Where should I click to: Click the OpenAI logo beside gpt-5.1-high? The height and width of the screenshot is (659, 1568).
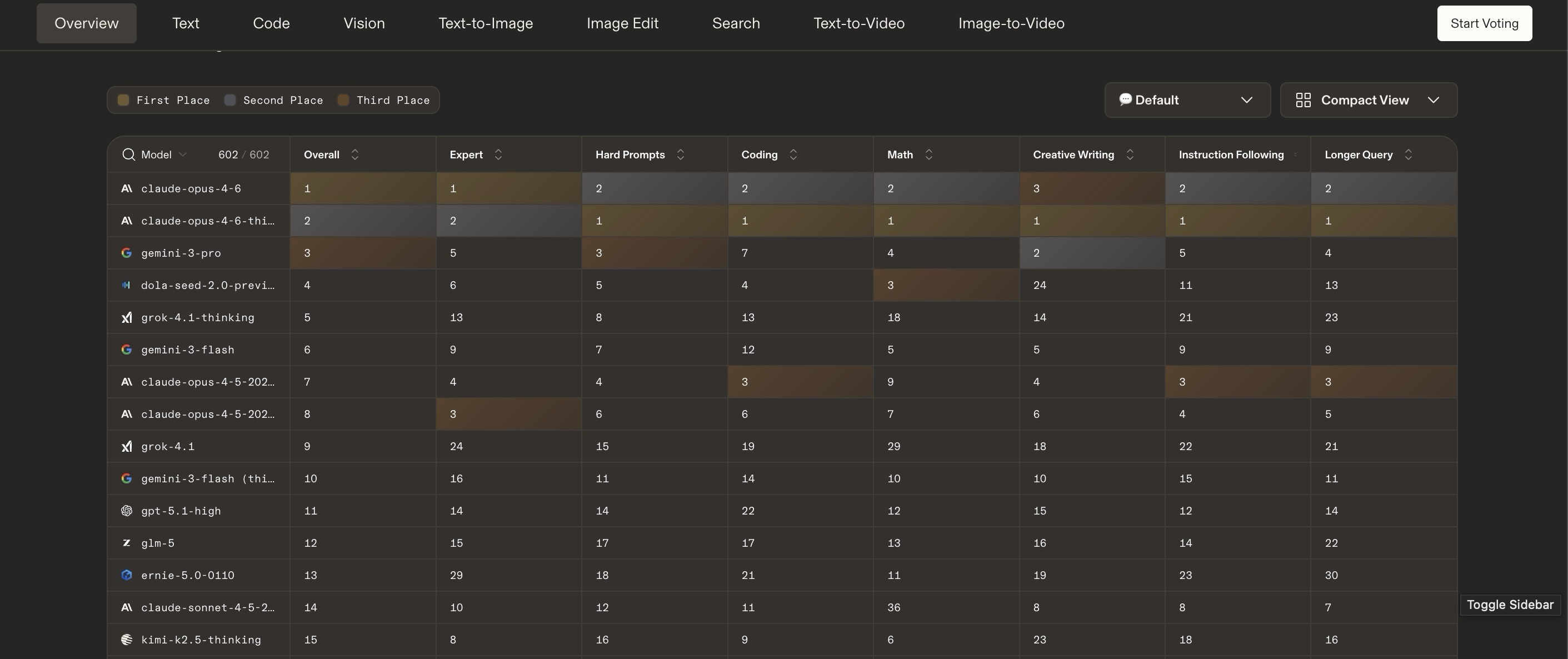[127, 511]
